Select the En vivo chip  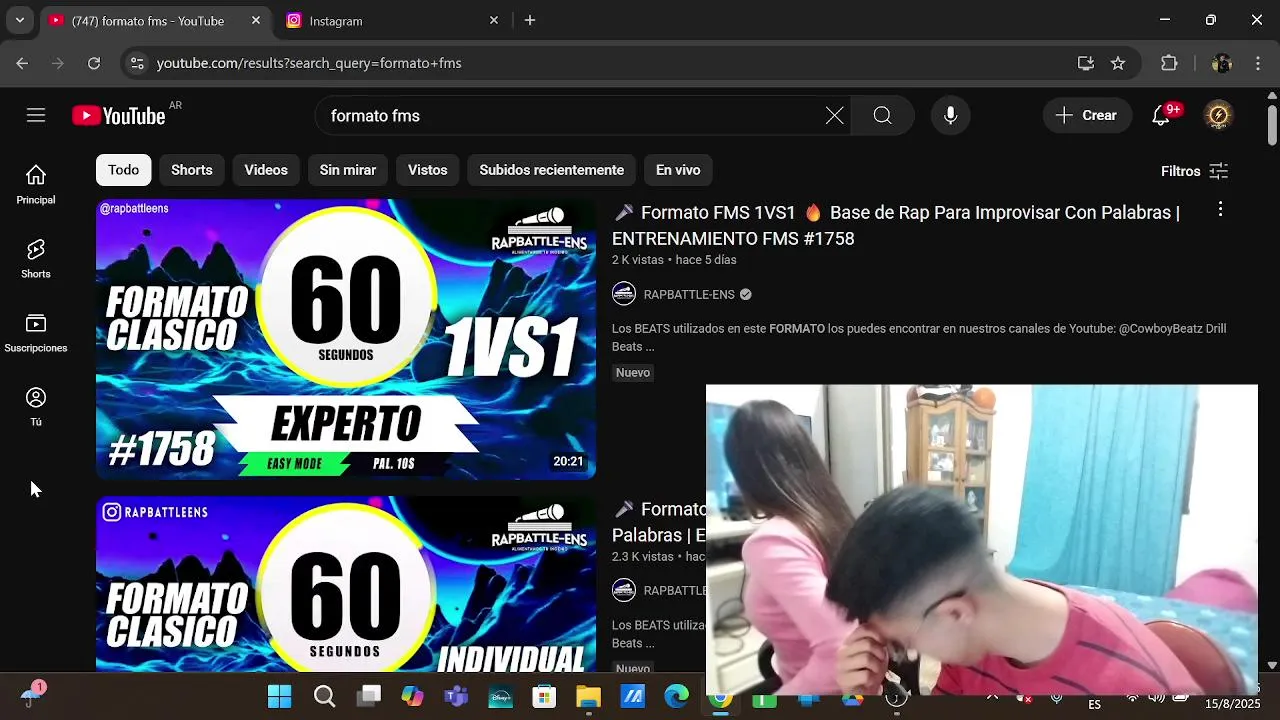point(678,170)
